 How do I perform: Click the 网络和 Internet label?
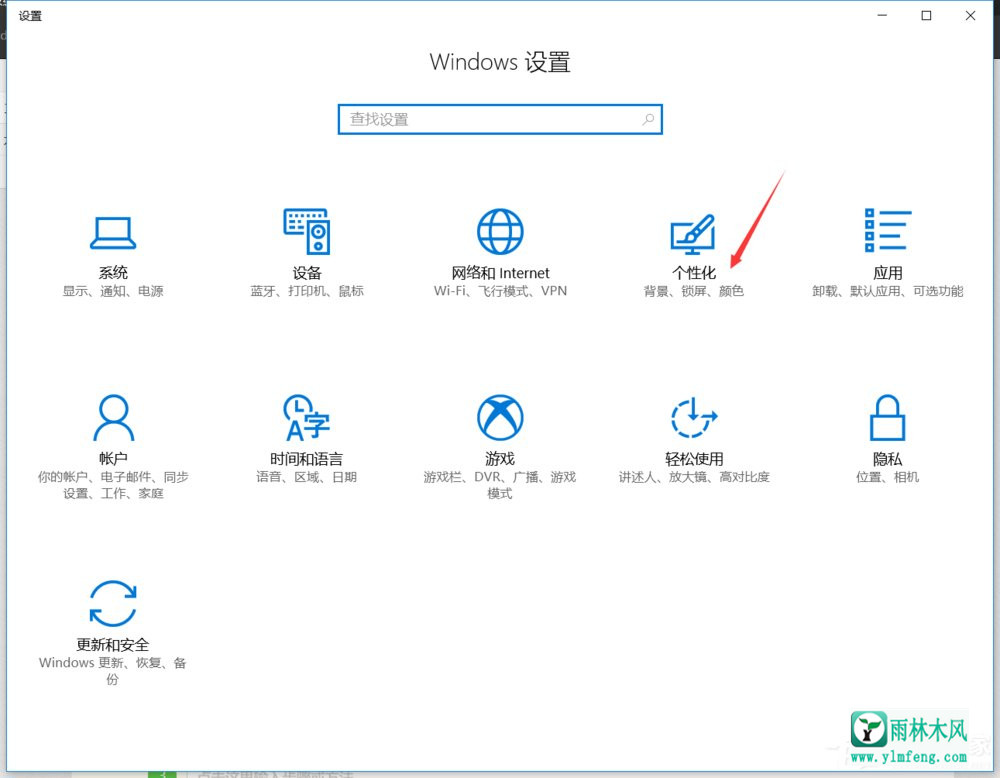(x=500, y=273)
